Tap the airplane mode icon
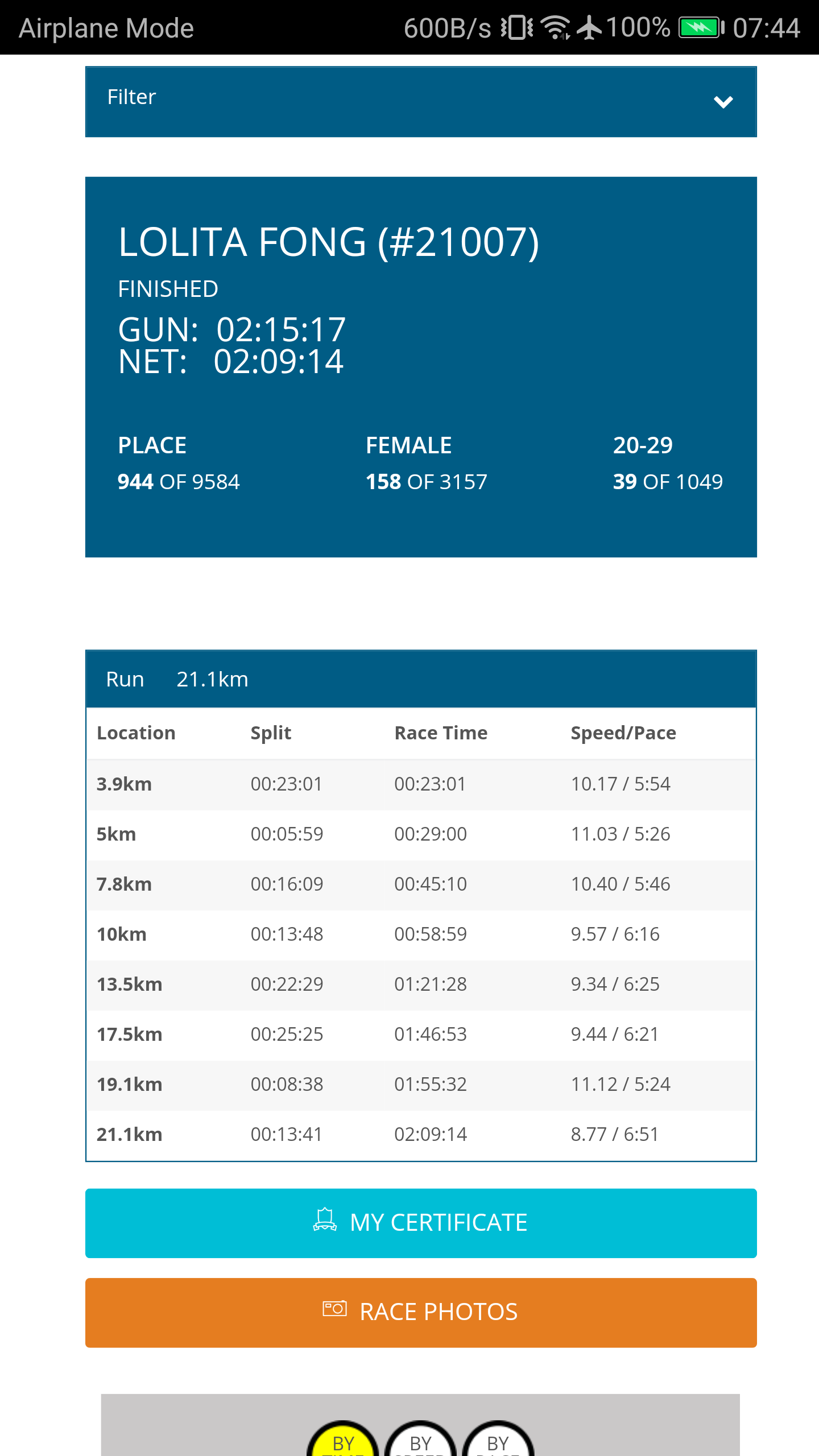The width and height of the screenshot is (819, 1456). tap(589, 28)
